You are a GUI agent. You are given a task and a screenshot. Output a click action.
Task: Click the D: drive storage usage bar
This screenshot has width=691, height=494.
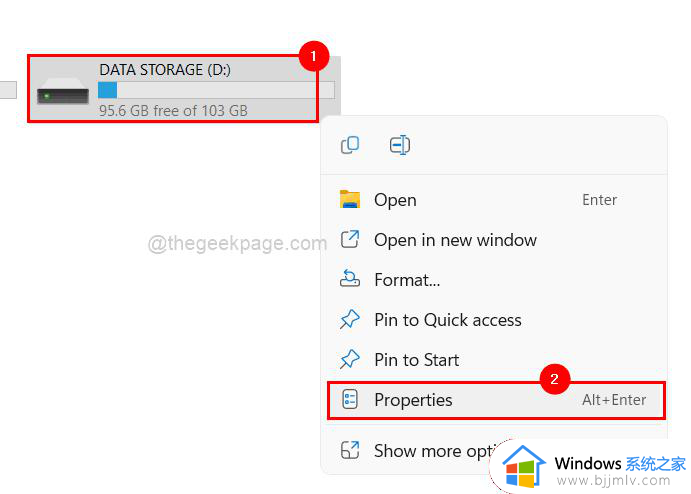tap(216, 90)
